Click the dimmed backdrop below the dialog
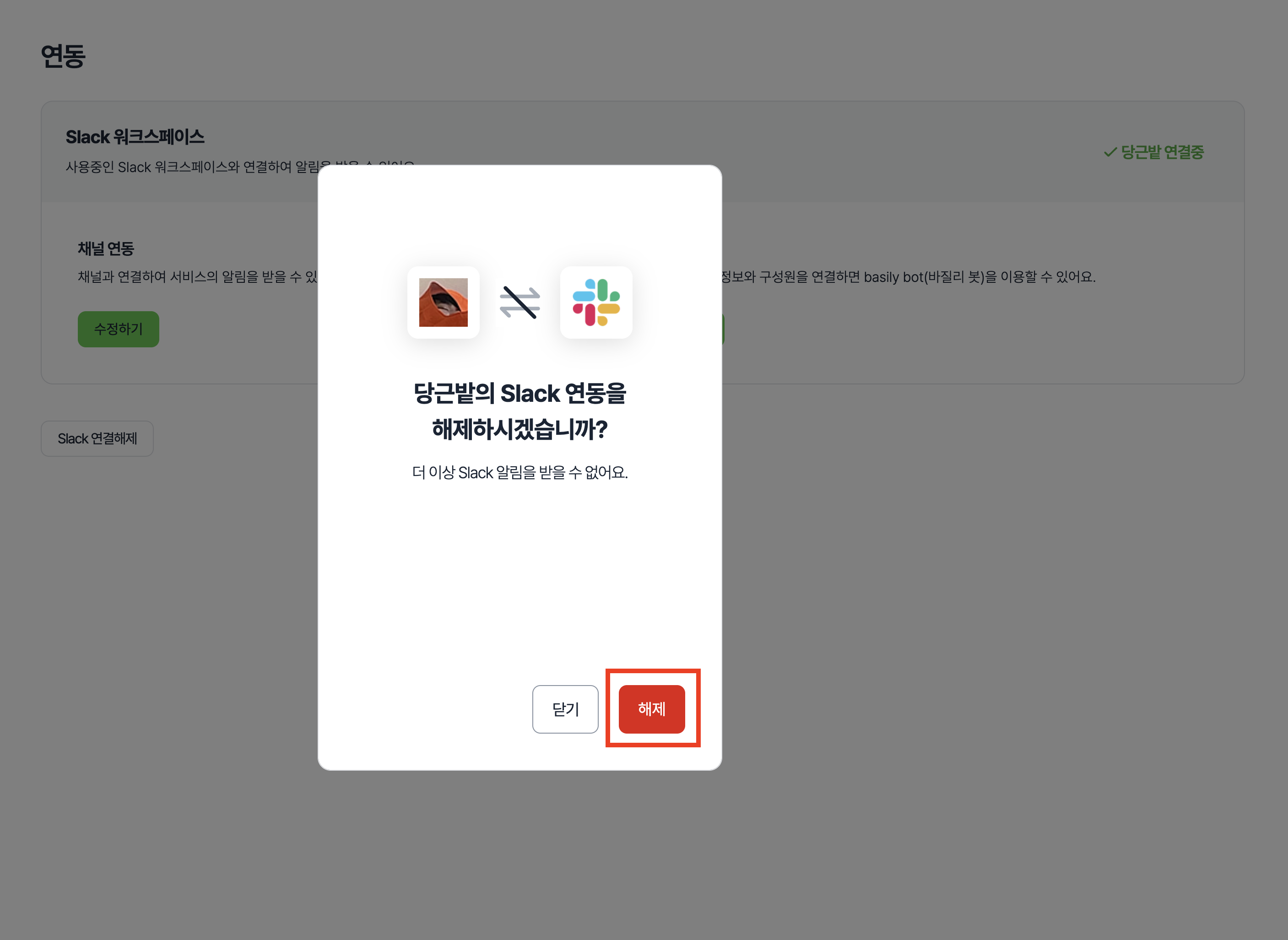Image resolution: width=1288 pixels, height=940 pixels. tap(520, 854)
